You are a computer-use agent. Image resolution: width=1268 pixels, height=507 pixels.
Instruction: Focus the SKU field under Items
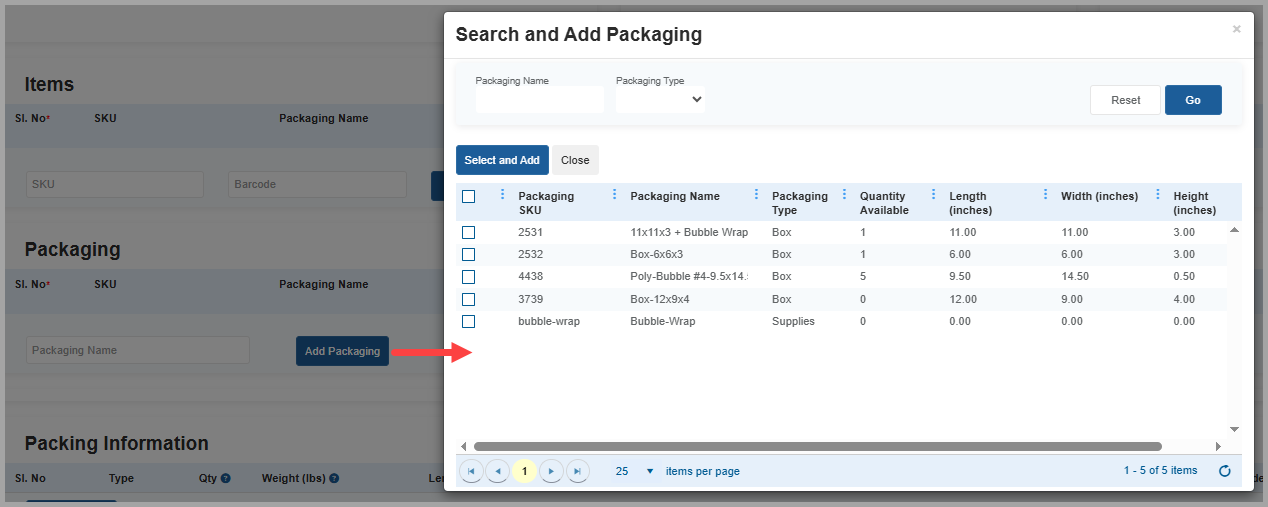(x=115, y=184)
